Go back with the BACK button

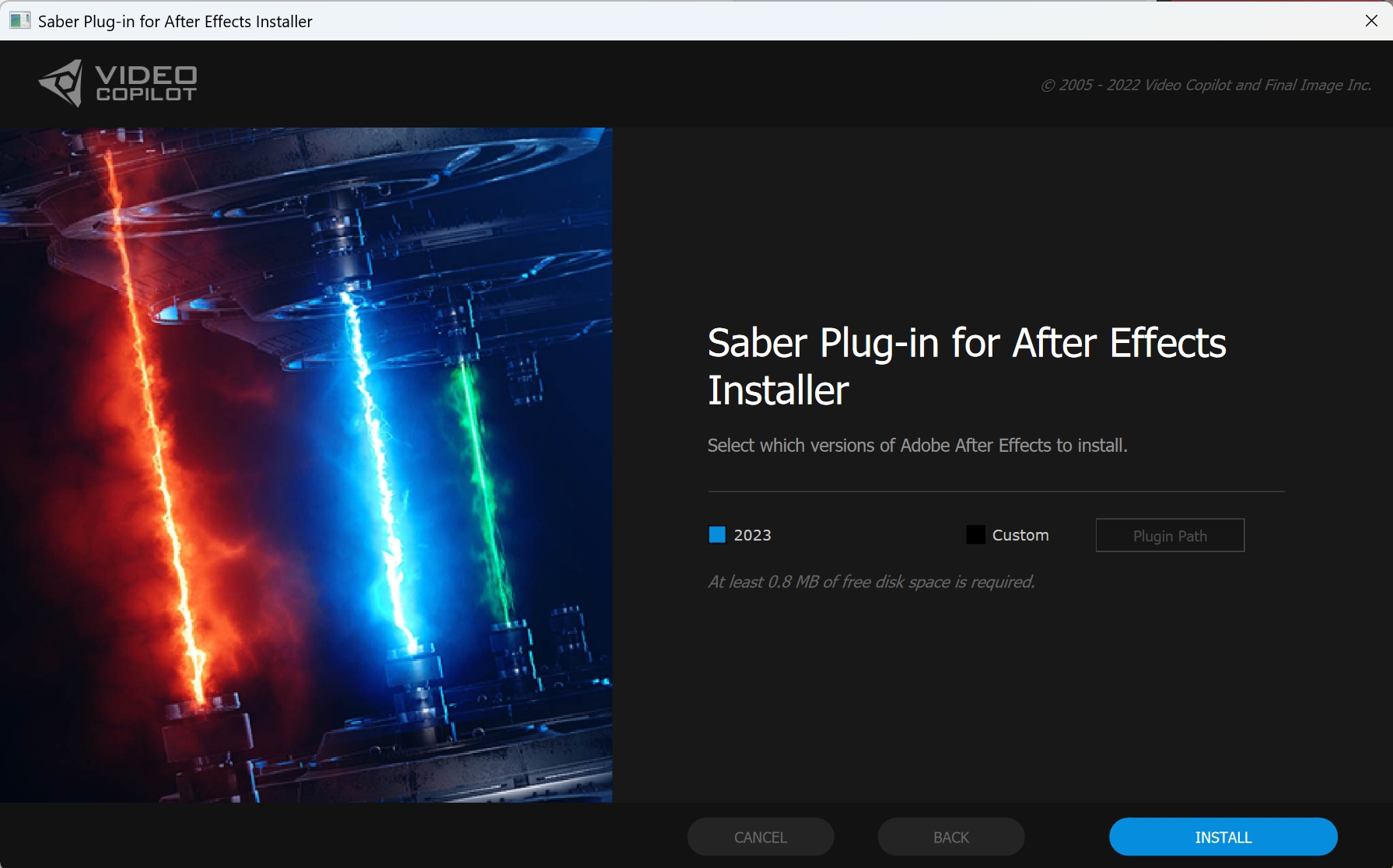coord(950,837)
